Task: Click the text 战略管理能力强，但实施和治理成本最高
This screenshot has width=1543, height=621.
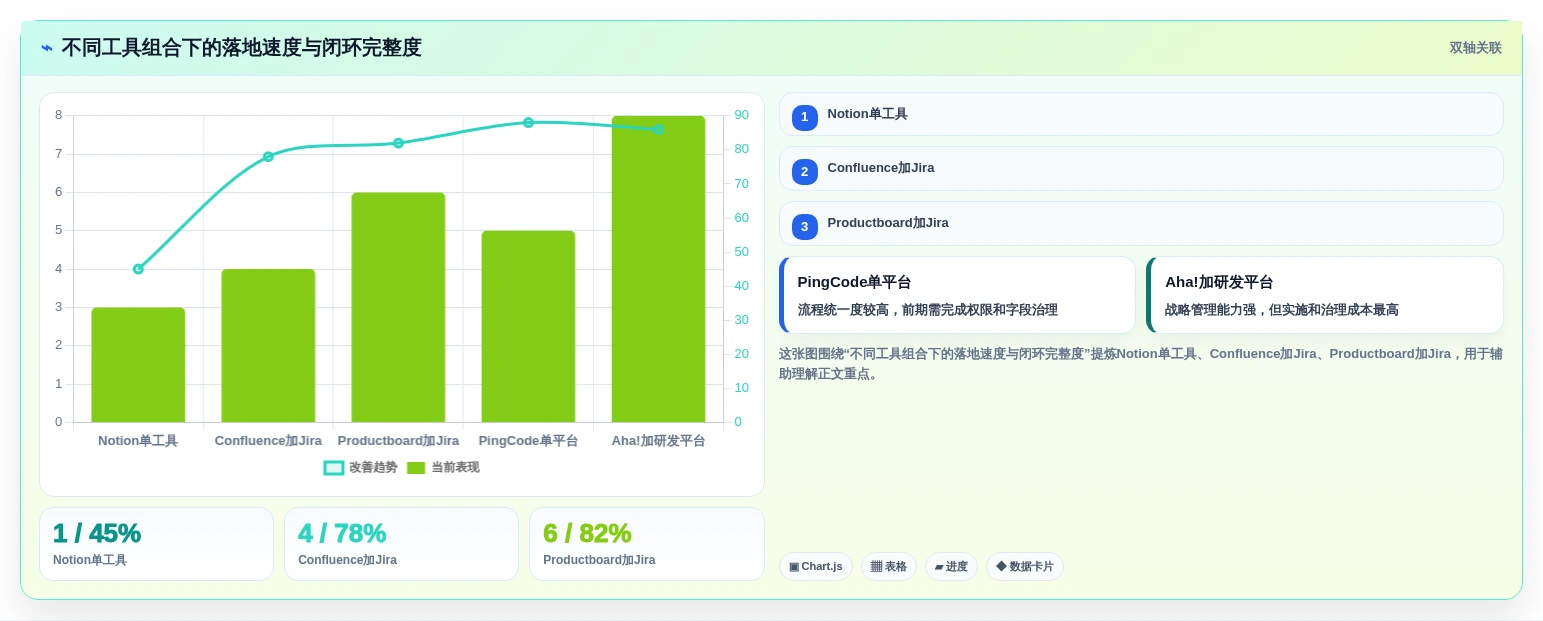Action: pos(1281,310)
